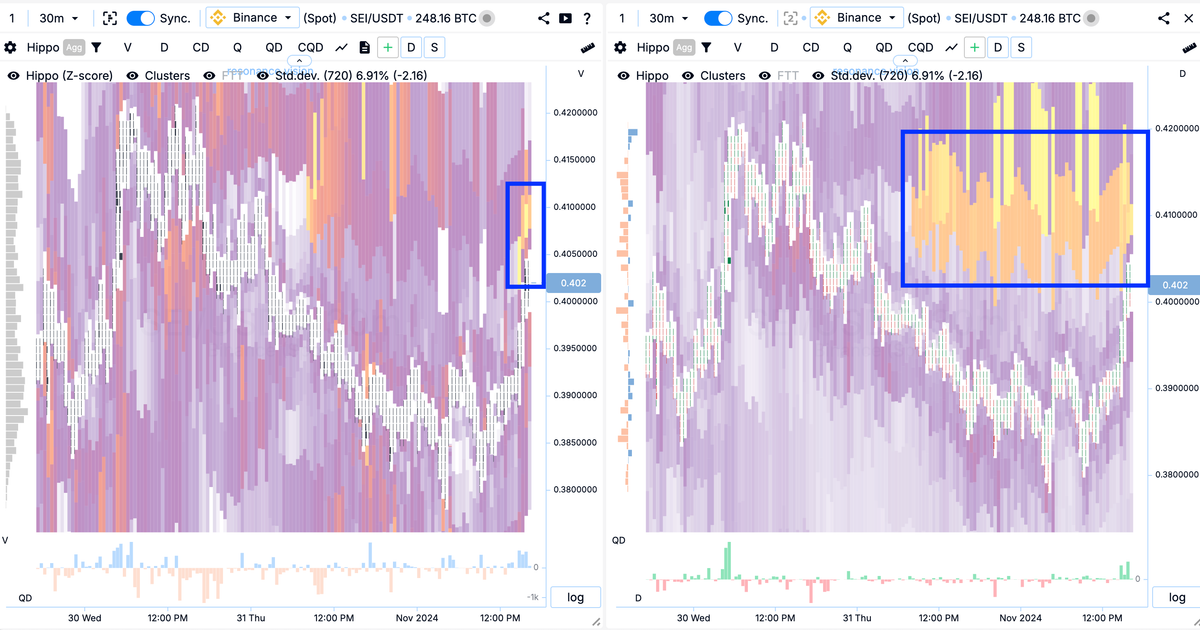Open the Binance exchange dropdown in right panel
Screen dimensions: 1200x630
click(857, 18)
